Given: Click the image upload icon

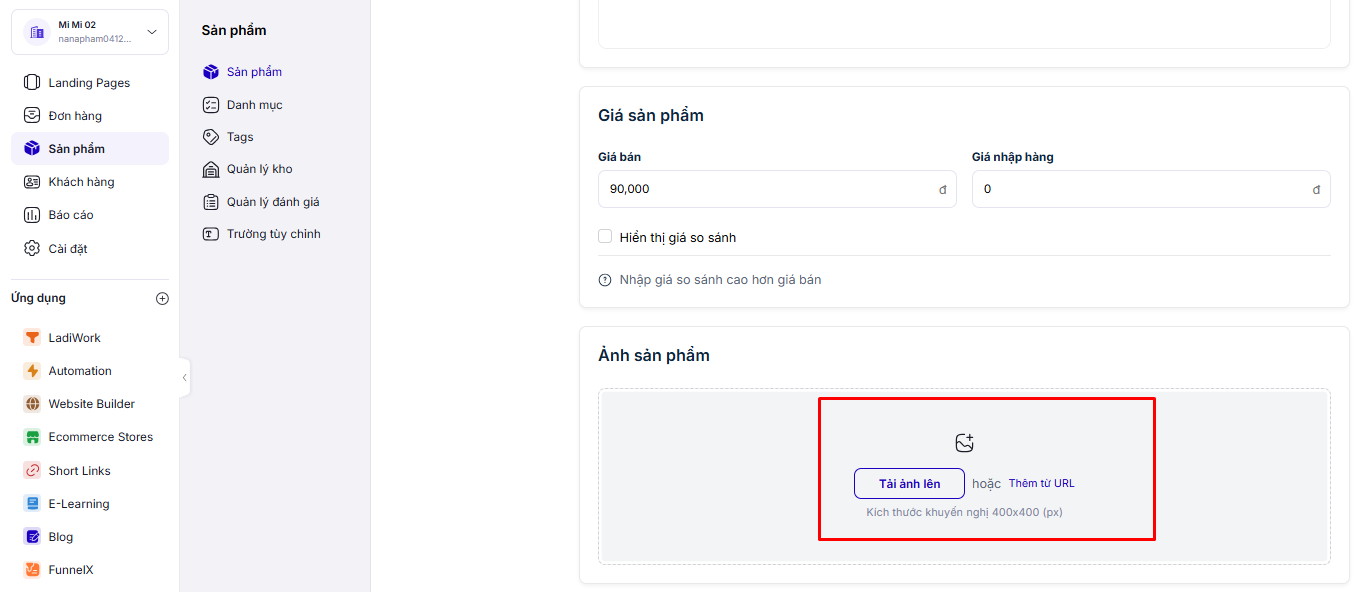Looking at the screenshot, I should [x=964, y=443].
